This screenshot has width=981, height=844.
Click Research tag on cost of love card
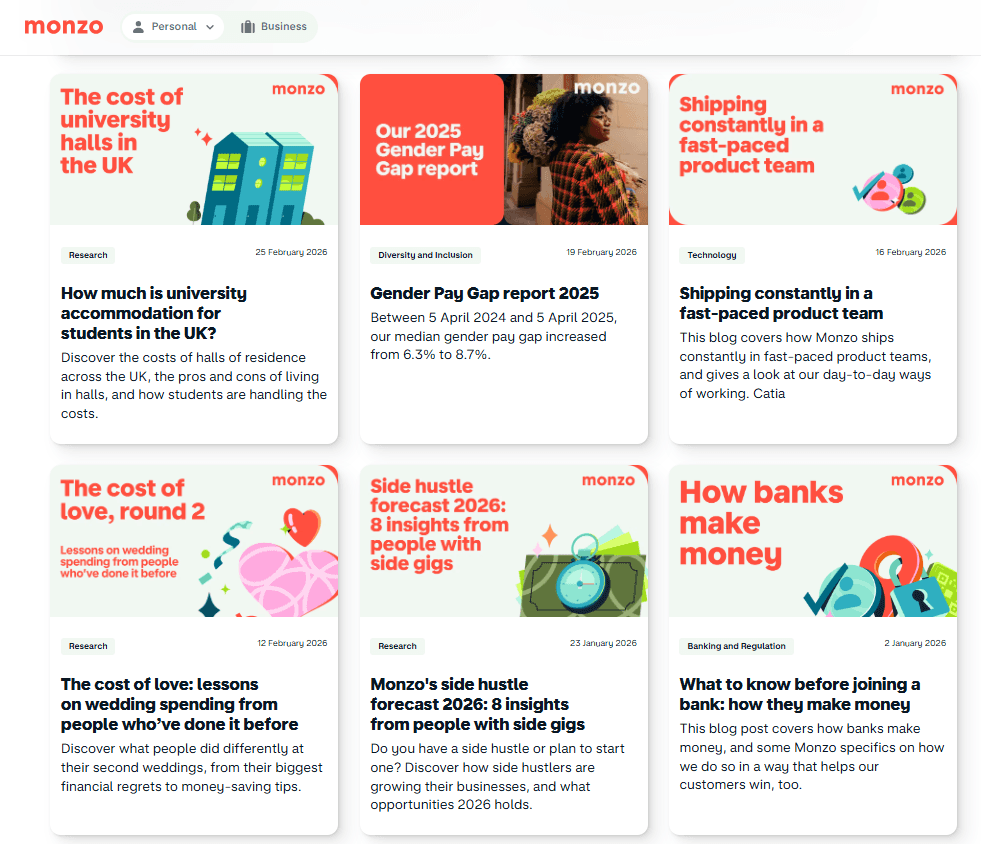pos(88,646)
